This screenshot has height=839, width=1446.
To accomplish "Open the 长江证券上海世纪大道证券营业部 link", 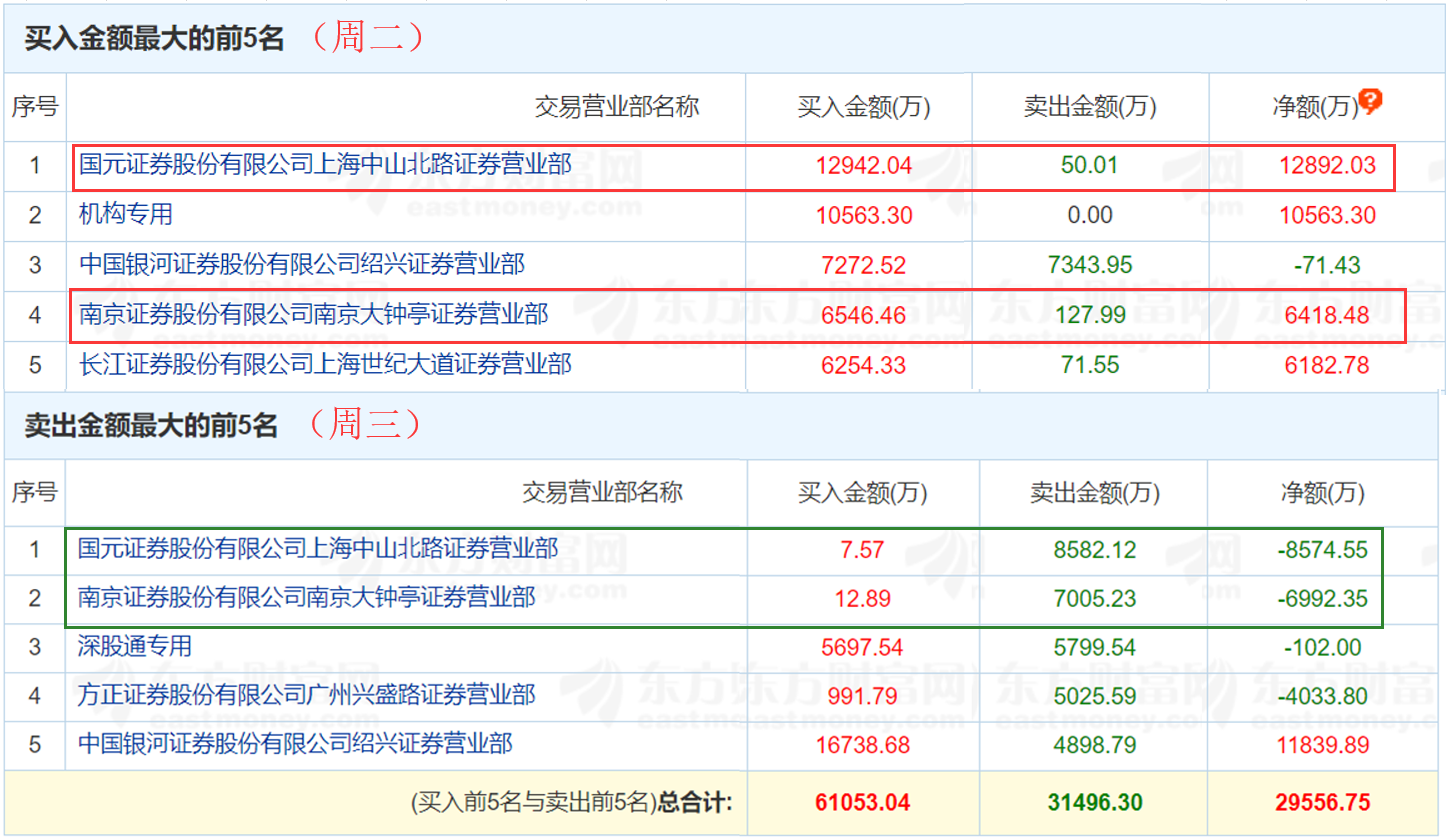I will 326,365.
